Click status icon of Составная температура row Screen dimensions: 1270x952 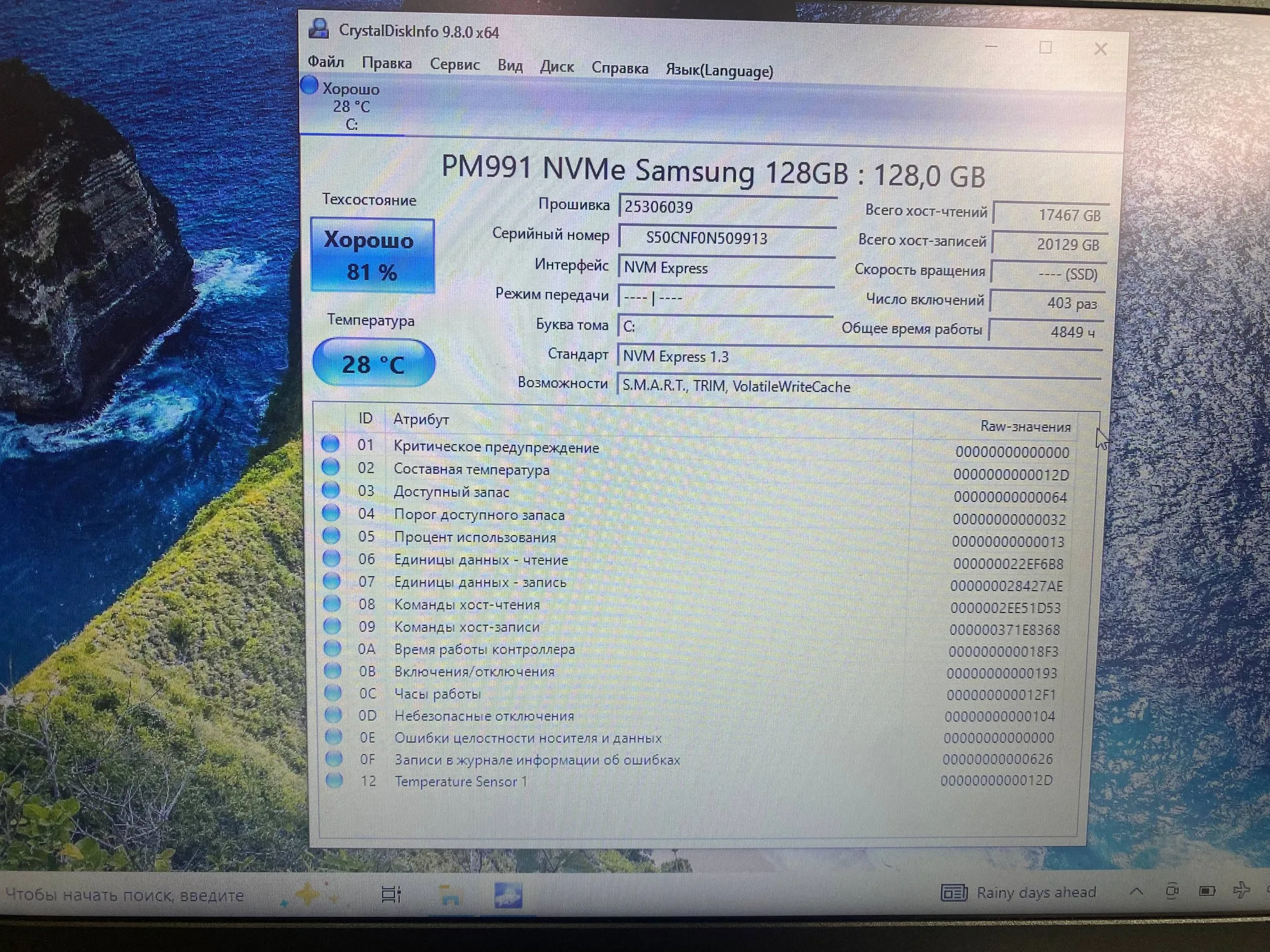pos(330,466)
